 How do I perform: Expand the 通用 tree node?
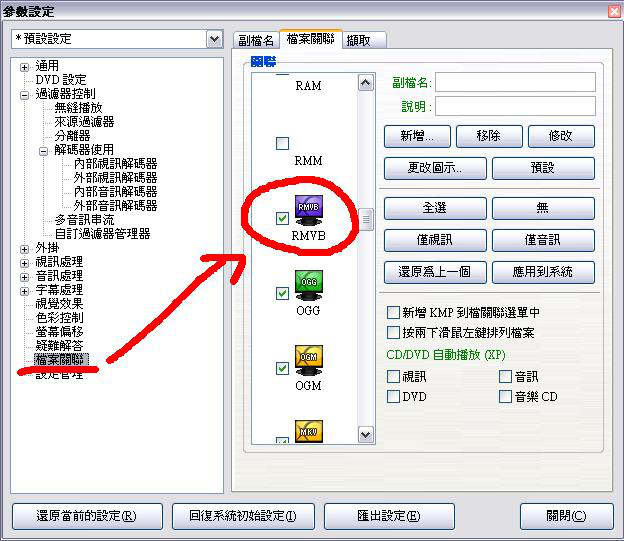click(x=24, y=67)
